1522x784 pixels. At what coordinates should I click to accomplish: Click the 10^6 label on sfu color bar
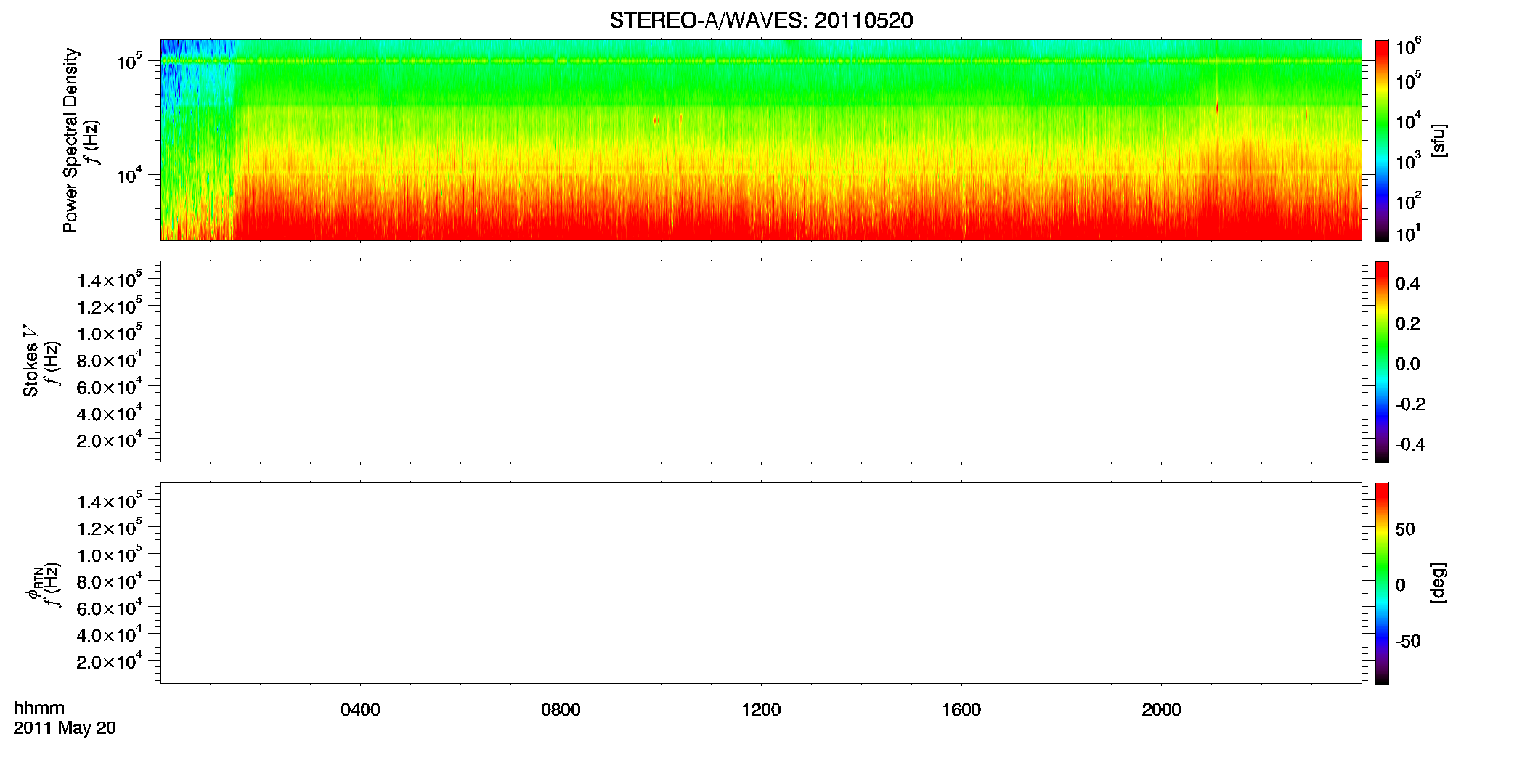click(1409, 47)
